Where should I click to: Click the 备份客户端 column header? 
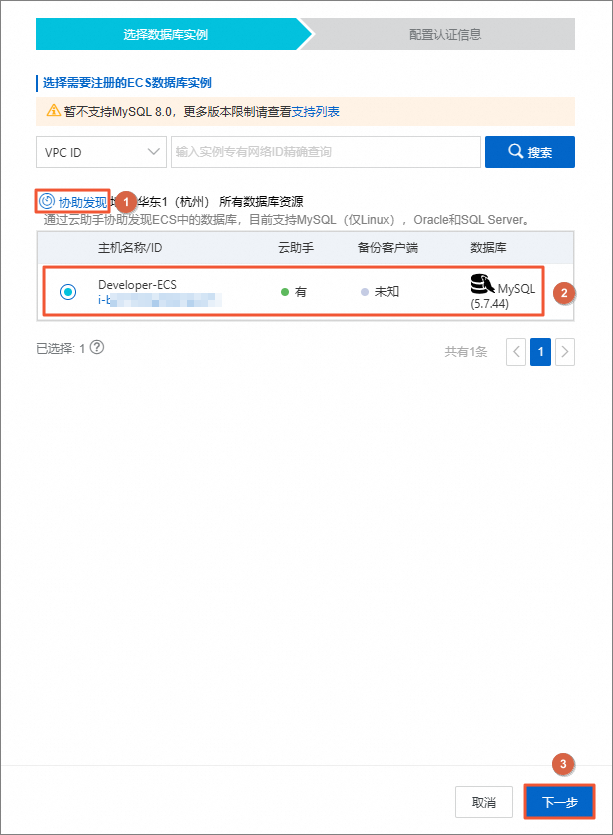[x=388, y=248]
